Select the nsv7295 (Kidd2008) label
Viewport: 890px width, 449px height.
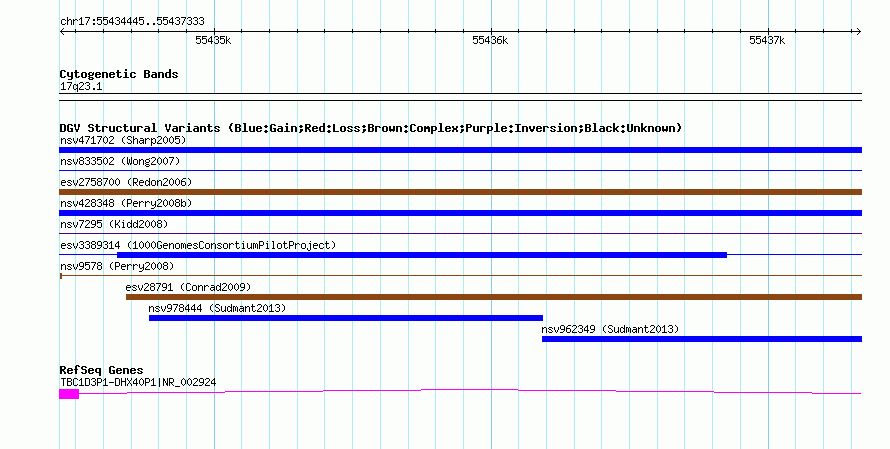pos(114,224)
